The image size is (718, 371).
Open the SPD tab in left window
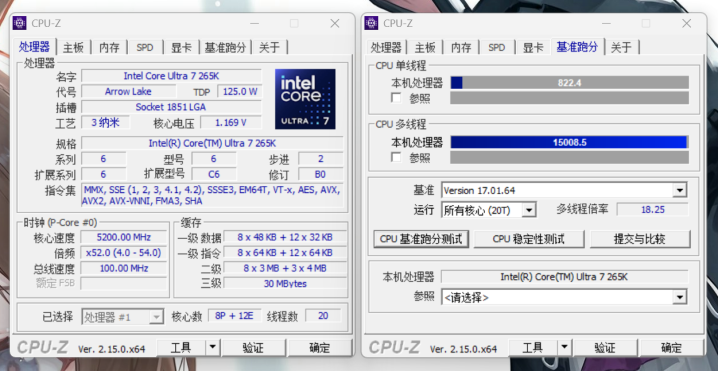point(145,47)
